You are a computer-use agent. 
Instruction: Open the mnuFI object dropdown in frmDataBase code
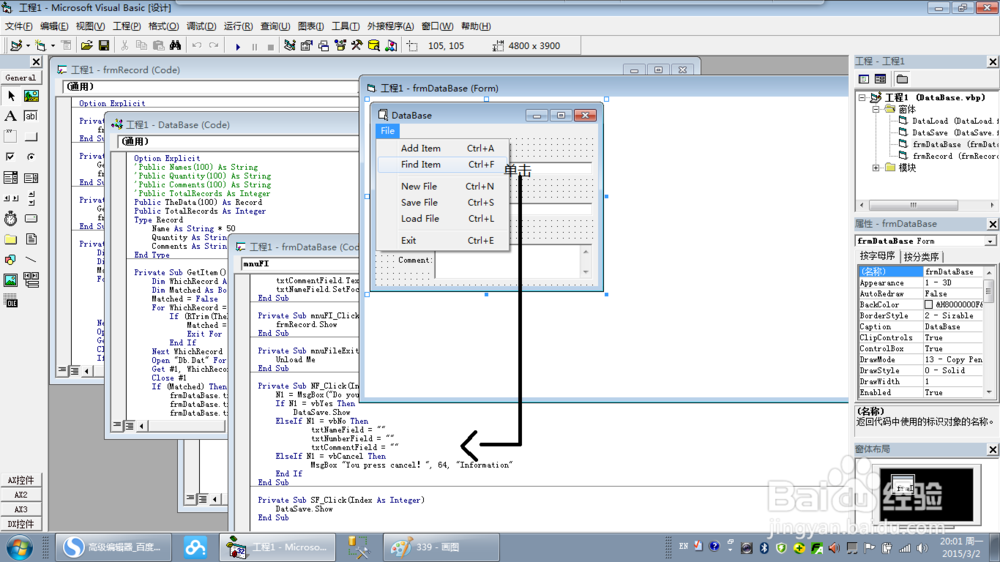click(x=300, y=263)
